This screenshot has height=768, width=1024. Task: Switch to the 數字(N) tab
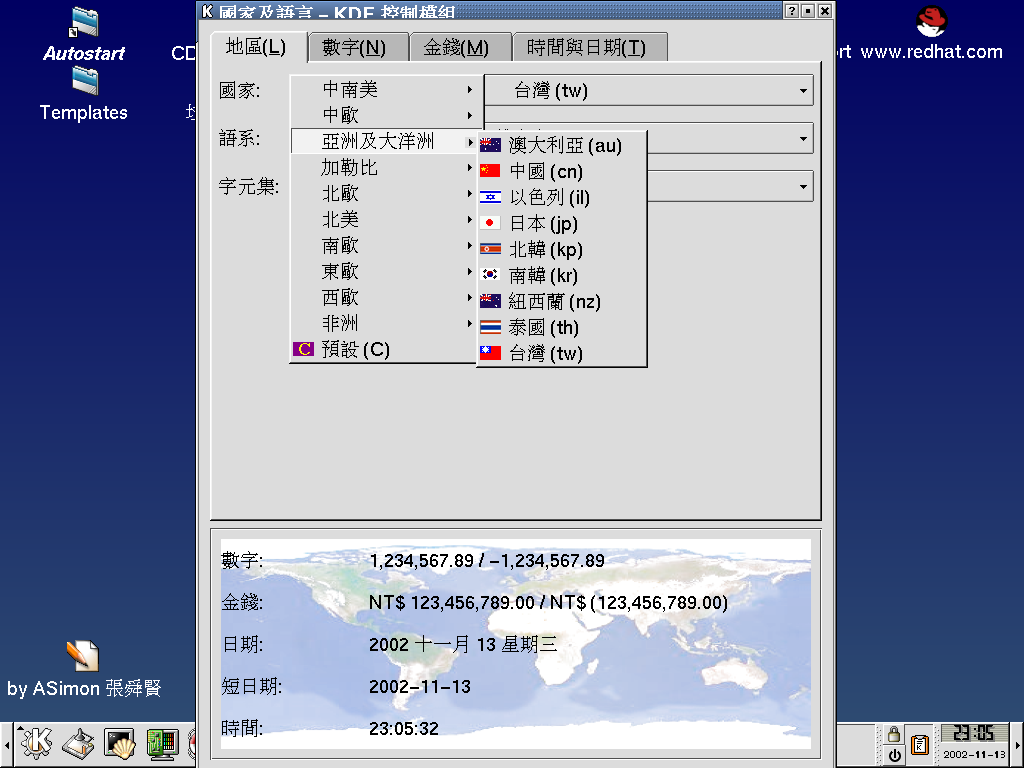[358, 48]
